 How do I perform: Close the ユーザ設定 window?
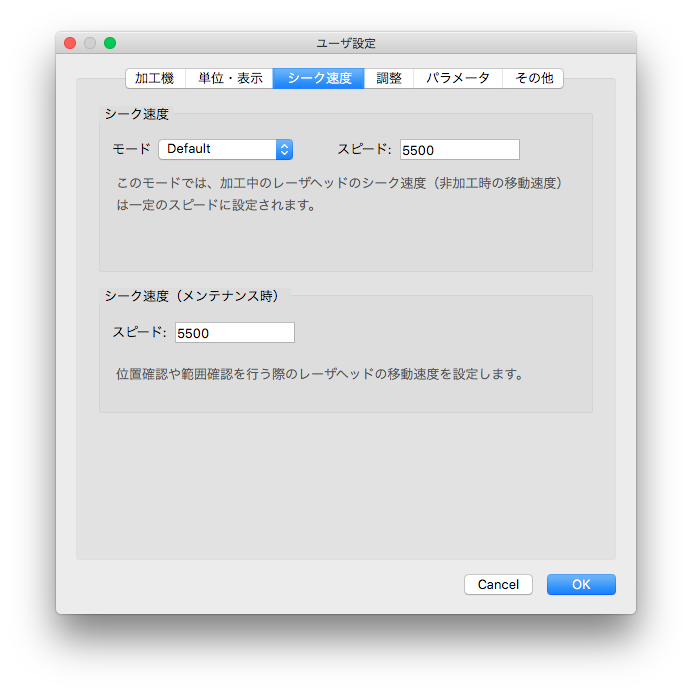70,43
